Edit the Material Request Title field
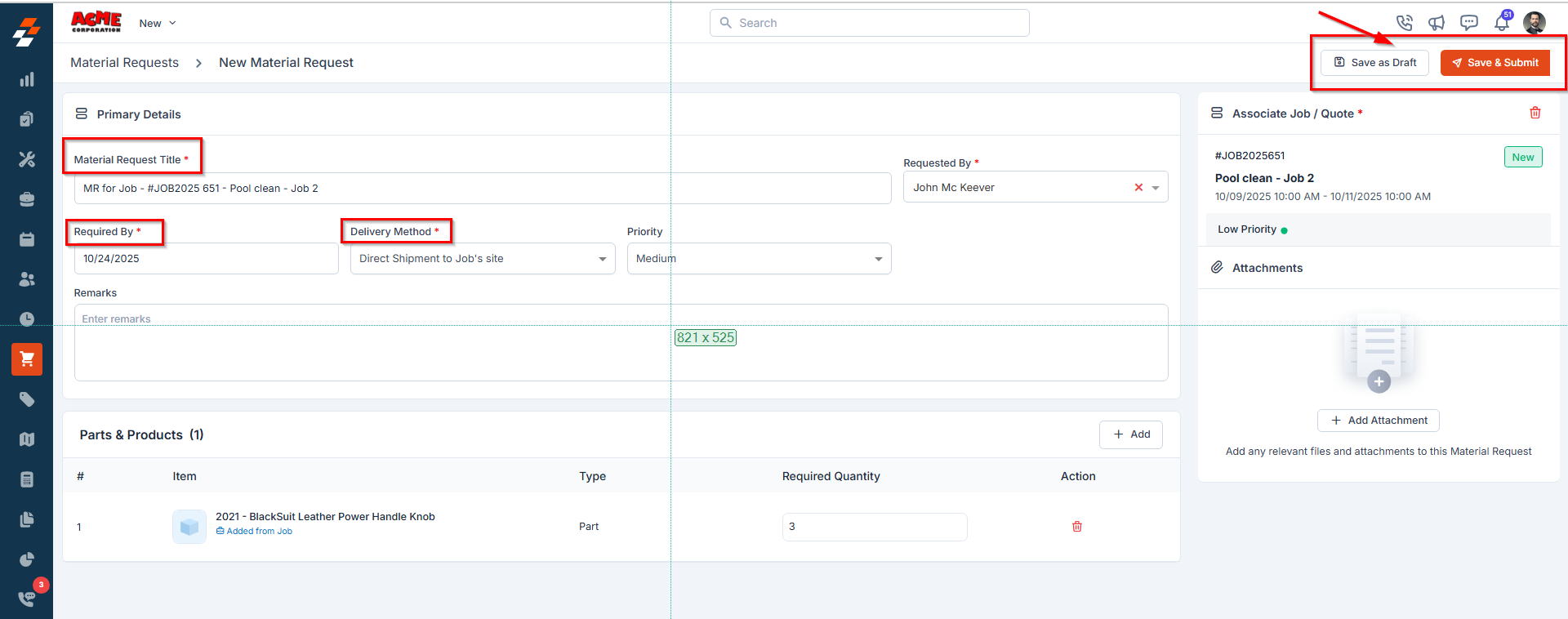 (482, 189)
